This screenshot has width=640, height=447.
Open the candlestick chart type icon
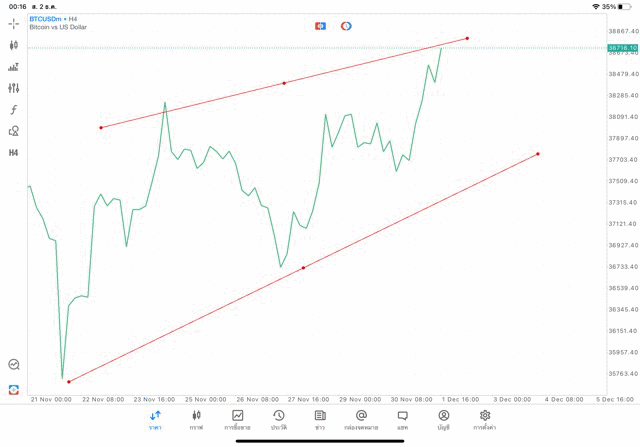click(14, 45)
